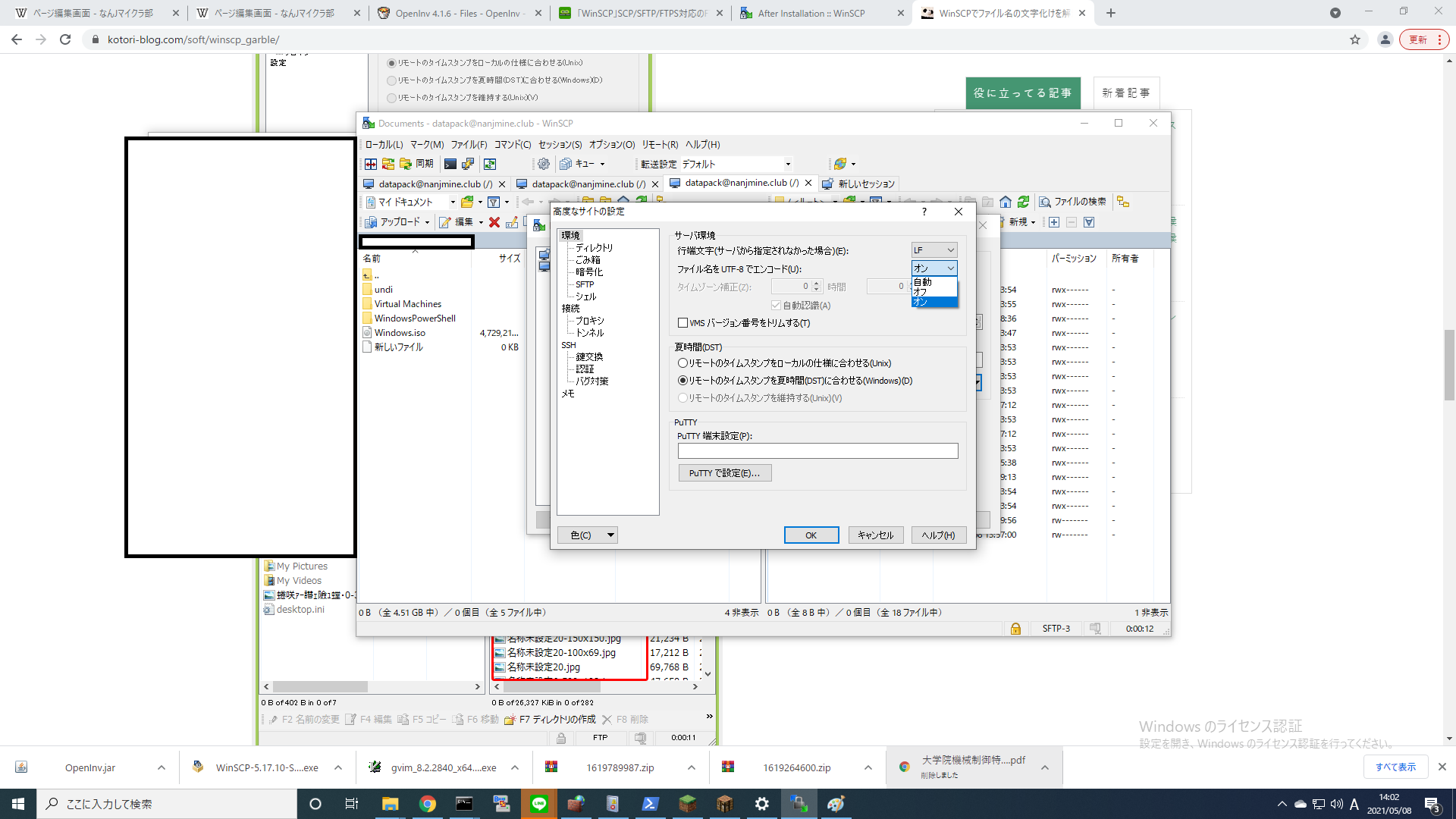The width and height of the screenshot is (1456, 819).
Task: Choose オフ in the UTF-8 encoding list
Action: point(934,292)
